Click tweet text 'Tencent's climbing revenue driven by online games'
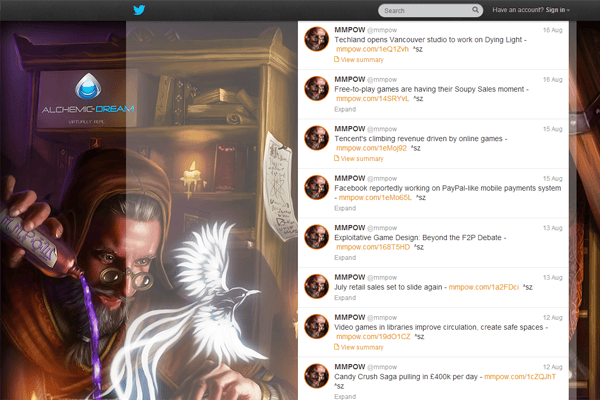This screenshot has width=600, height=400. coord(418,139)
